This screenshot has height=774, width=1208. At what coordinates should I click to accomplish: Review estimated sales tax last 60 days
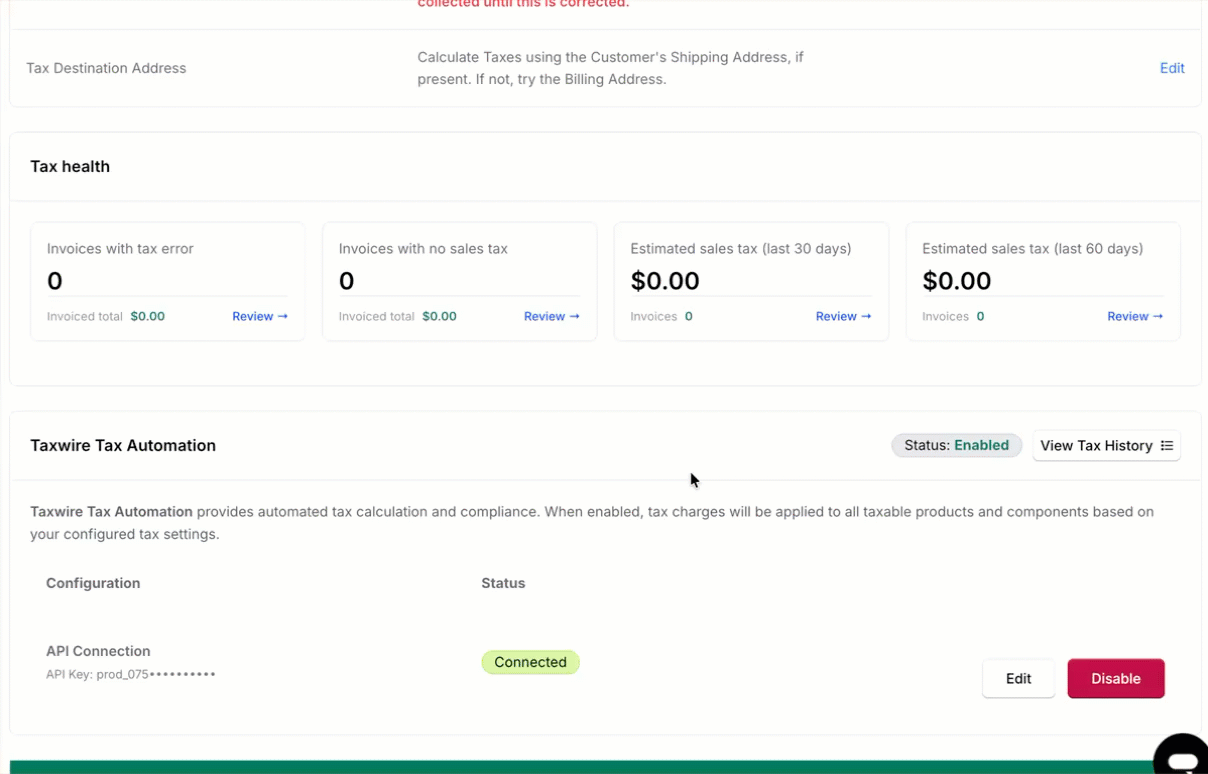click(x=1135, y=316)
